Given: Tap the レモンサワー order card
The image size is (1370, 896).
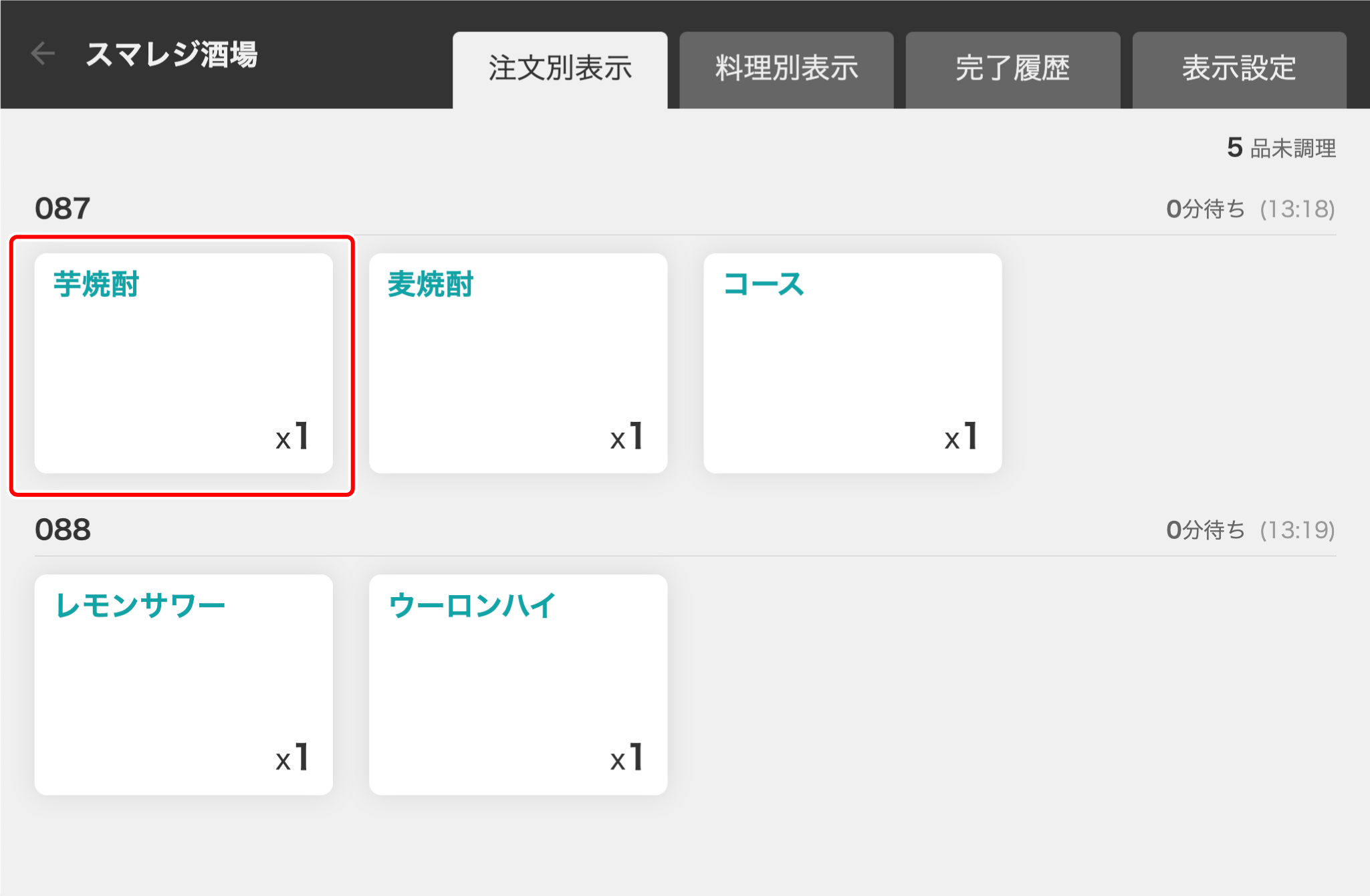Looking at the screenshot, I should [183, 683].
